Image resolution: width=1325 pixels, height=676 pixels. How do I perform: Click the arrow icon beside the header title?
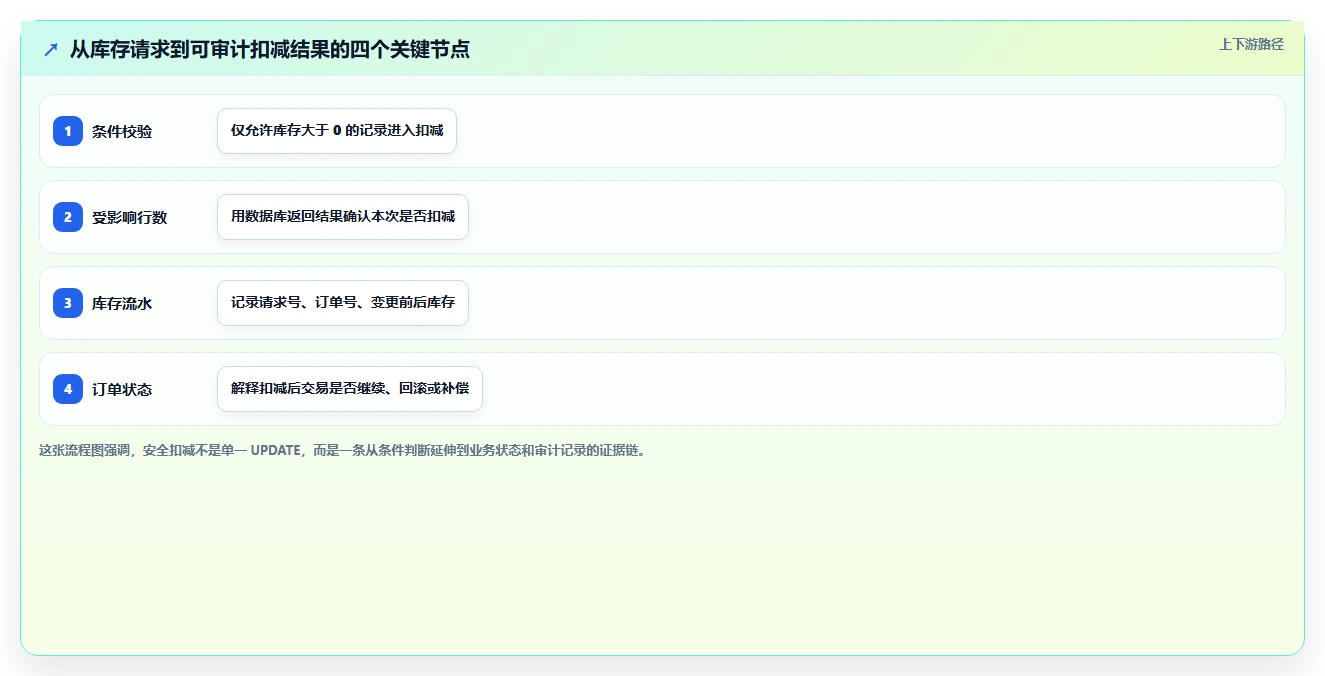point(51,49)
